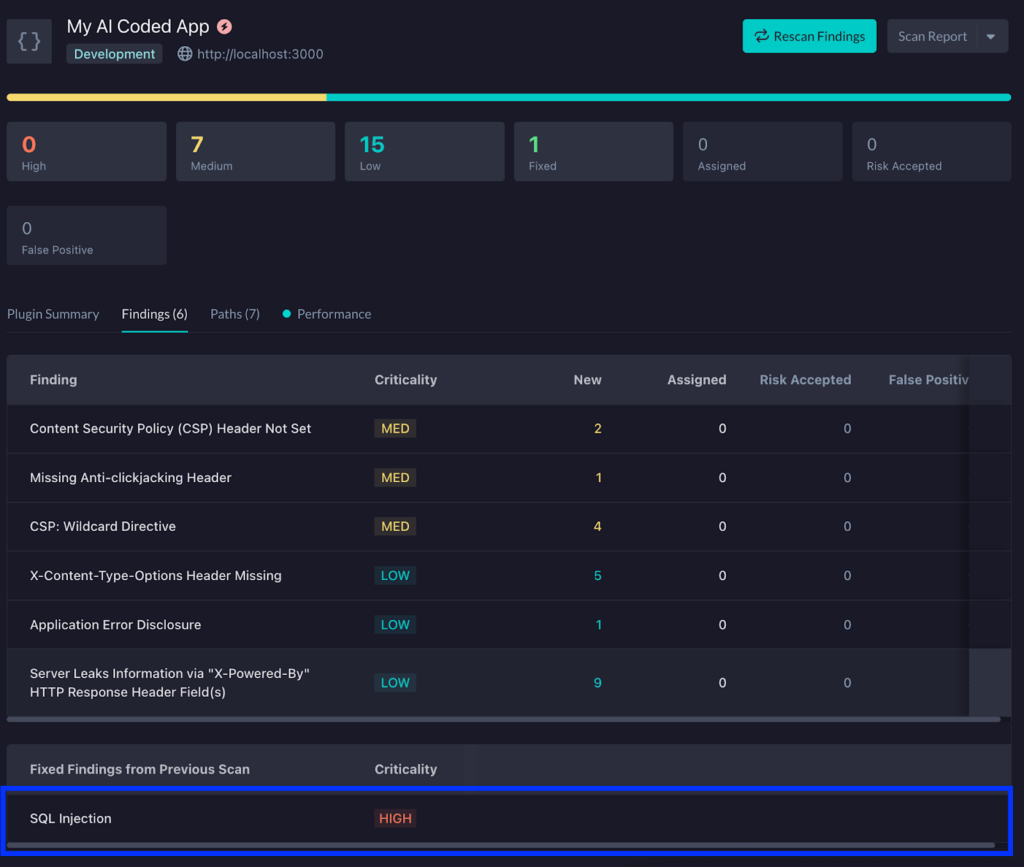Image resolution: width=1024 pixels, height=867 pixels.
Task: Click the LOW badge on Application Error Disclosure
Action: (394, 624)
